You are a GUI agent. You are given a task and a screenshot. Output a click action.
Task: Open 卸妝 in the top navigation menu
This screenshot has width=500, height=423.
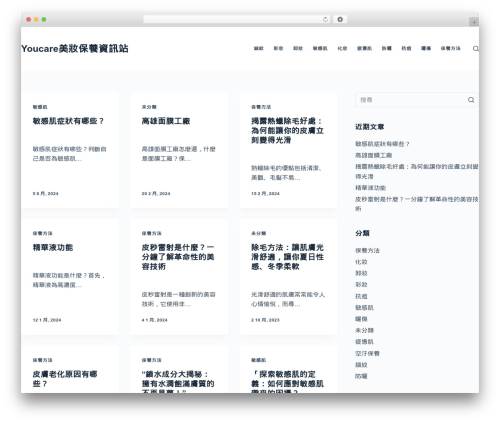point(298,49)
